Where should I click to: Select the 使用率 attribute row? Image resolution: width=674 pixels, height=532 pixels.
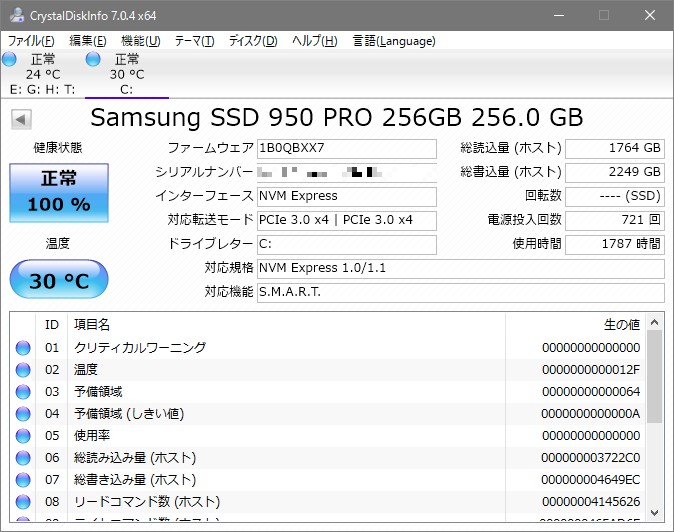coord(327,436)
